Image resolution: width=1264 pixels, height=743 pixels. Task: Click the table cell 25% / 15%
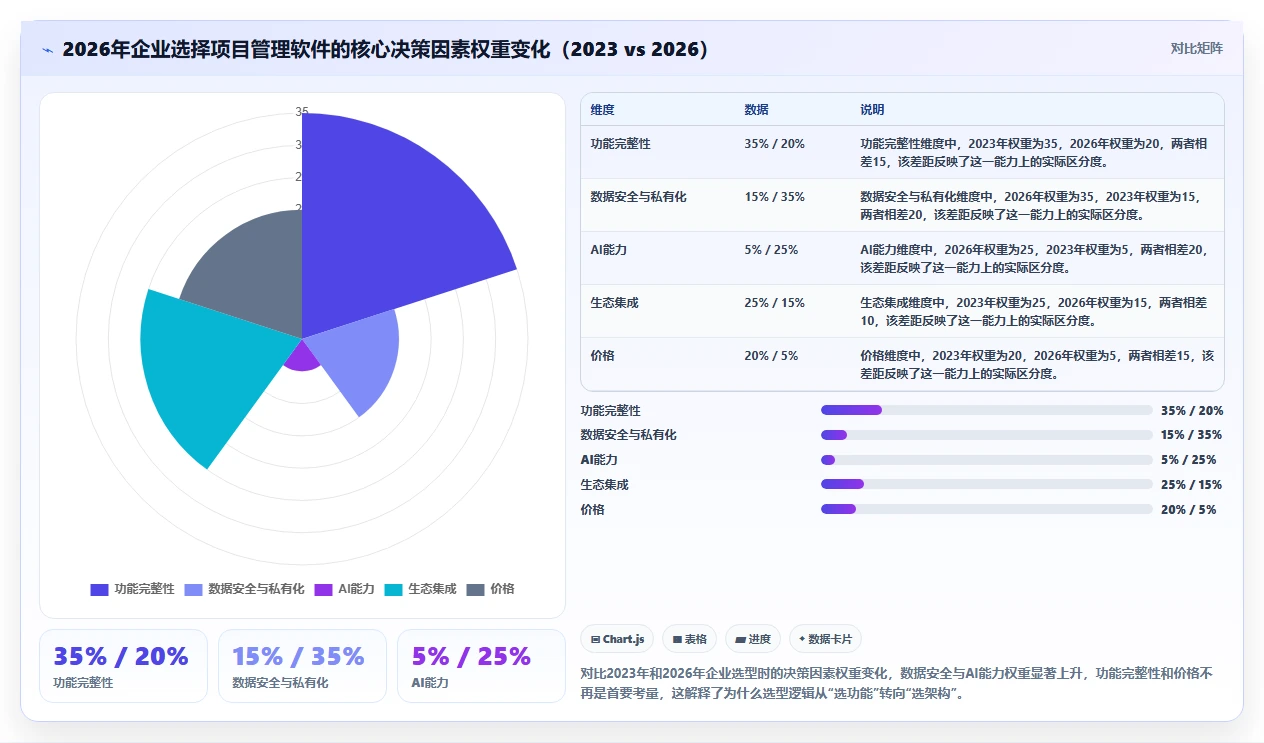click(774, 303)
